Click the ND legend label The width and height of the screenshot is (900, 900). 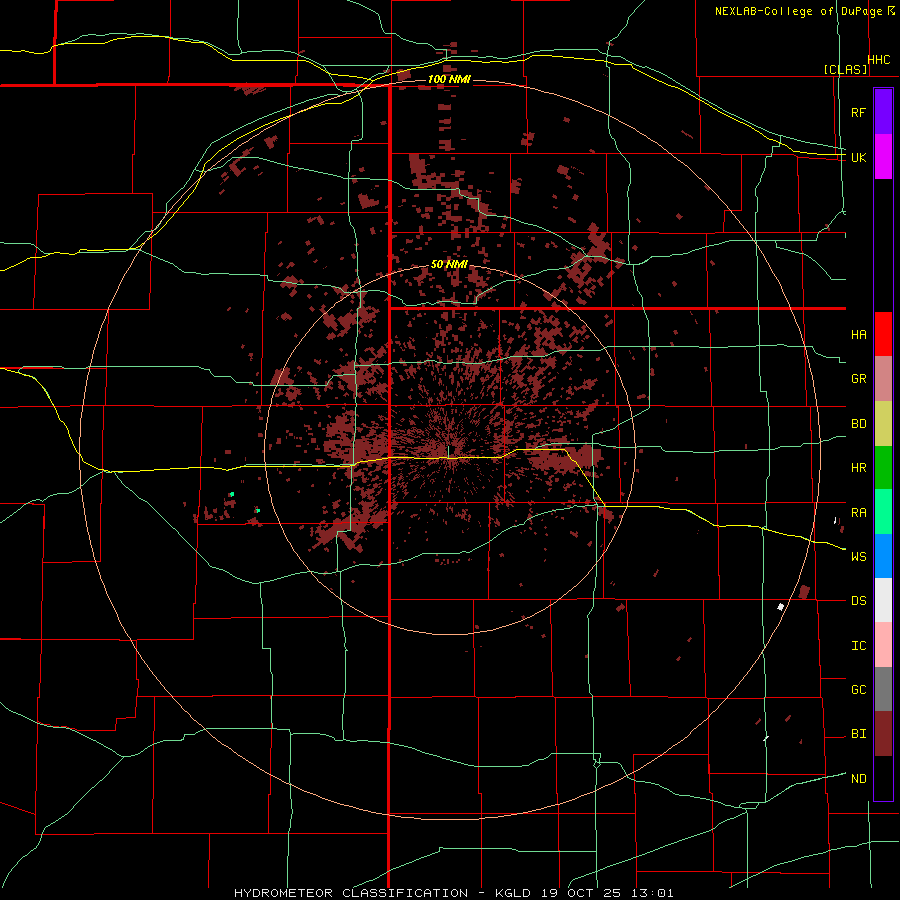point(859,779)
